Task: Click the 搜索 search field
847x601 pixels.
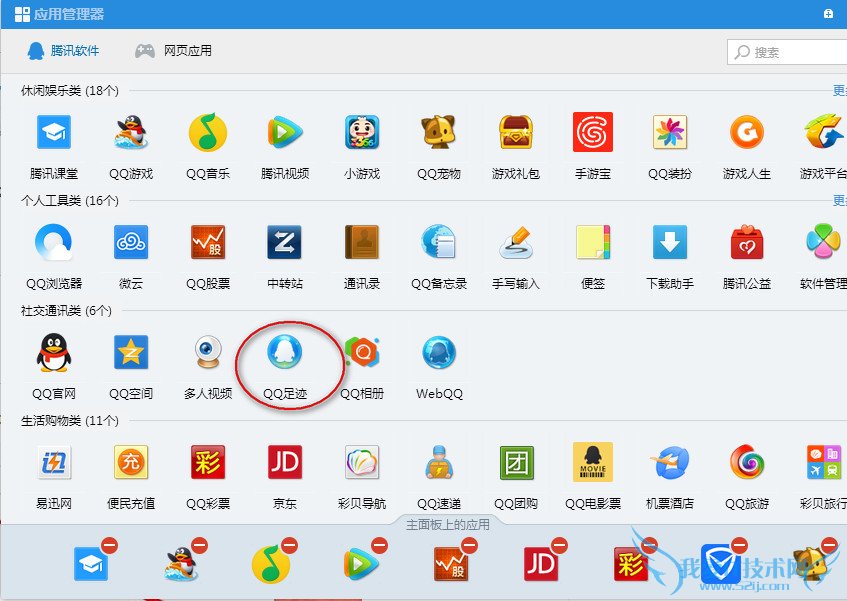Action: (786, 52)
